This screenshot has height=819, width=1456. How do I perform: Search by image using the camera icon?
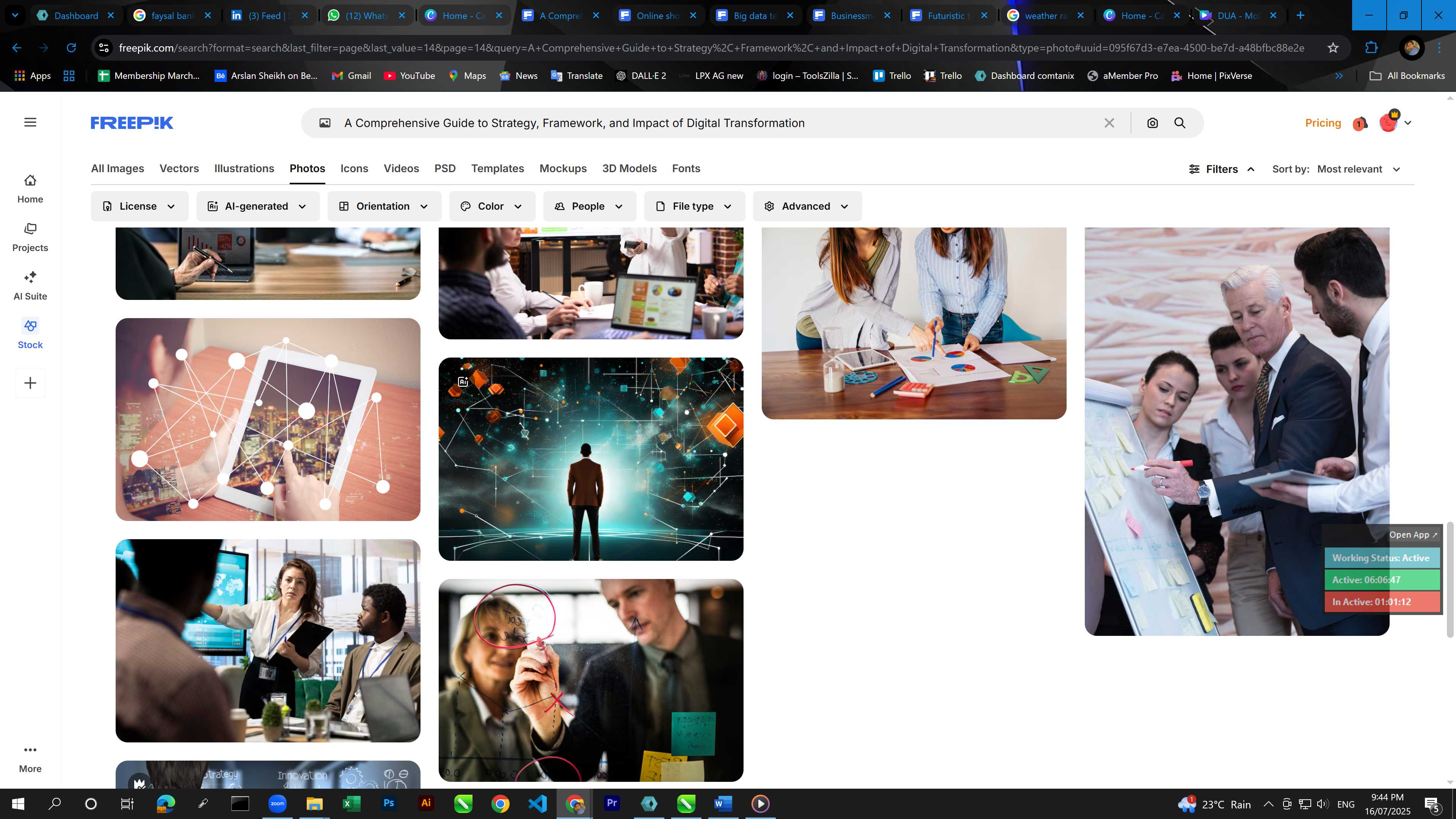[1153, 122]
